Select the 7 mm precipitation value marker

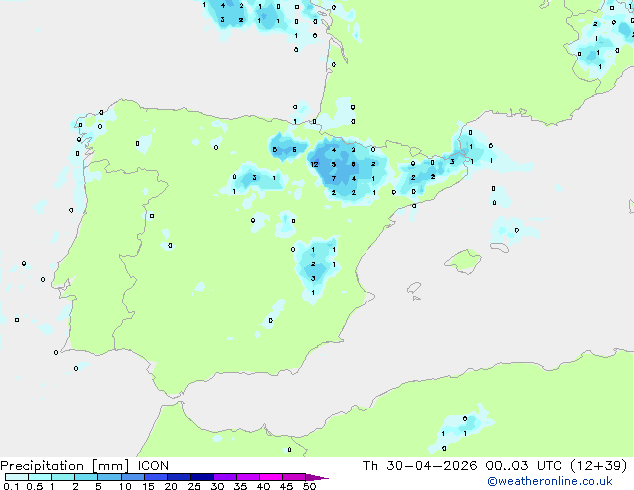click(x=334, y=178)
